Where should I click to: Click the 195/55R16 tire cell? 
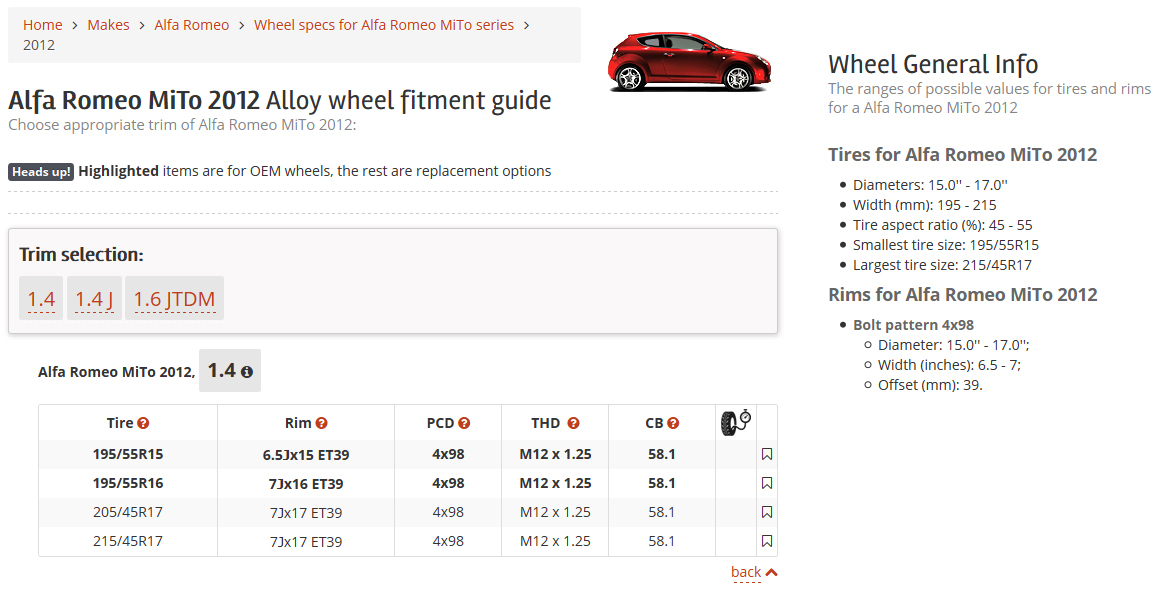128,483
